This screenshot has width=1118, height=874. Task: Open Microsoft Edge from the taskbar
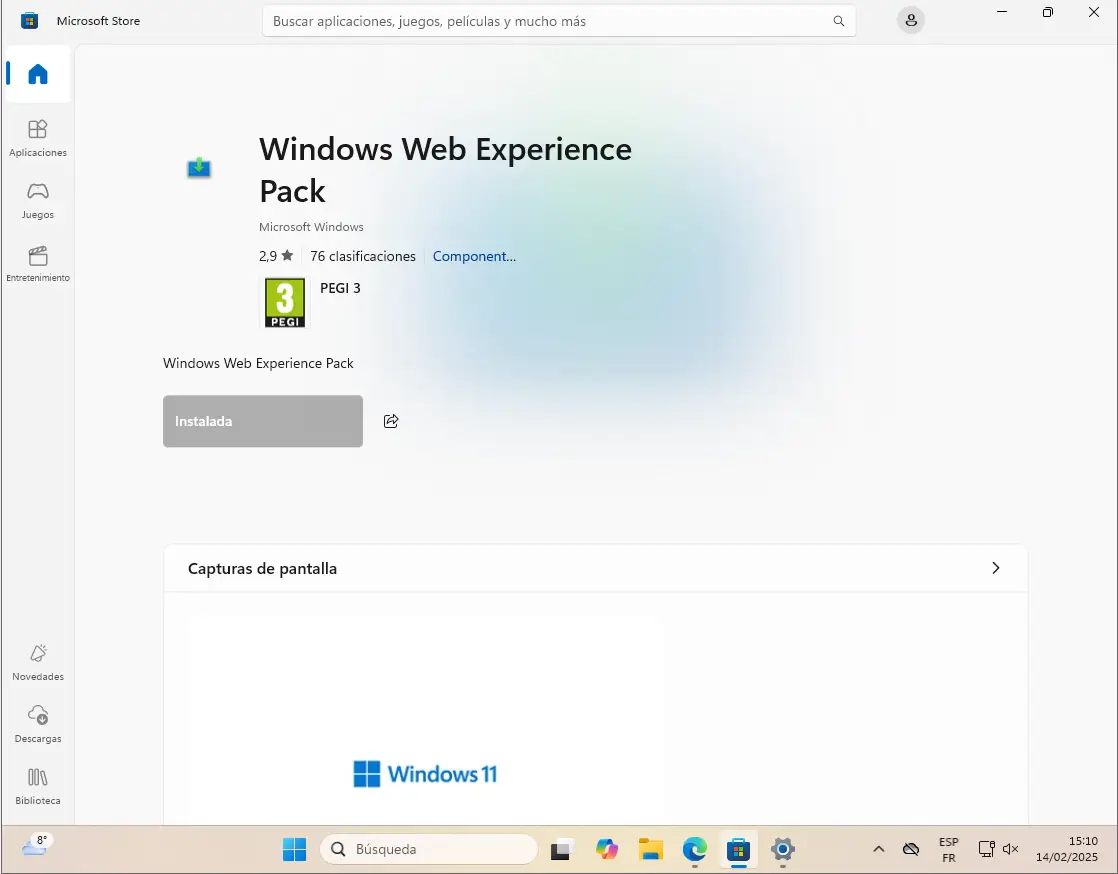[694, 849]
